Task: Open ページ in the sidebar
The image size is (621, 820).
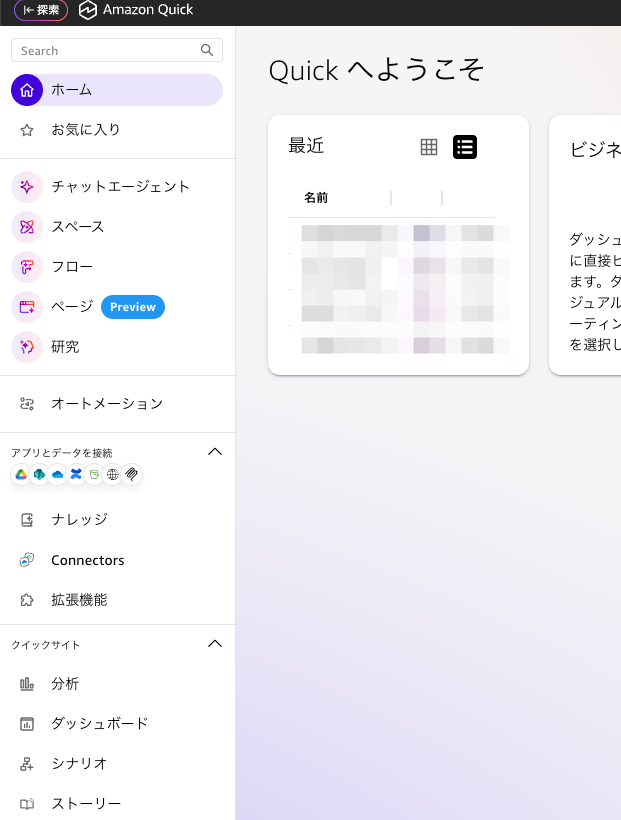Action: pos(72,307)
